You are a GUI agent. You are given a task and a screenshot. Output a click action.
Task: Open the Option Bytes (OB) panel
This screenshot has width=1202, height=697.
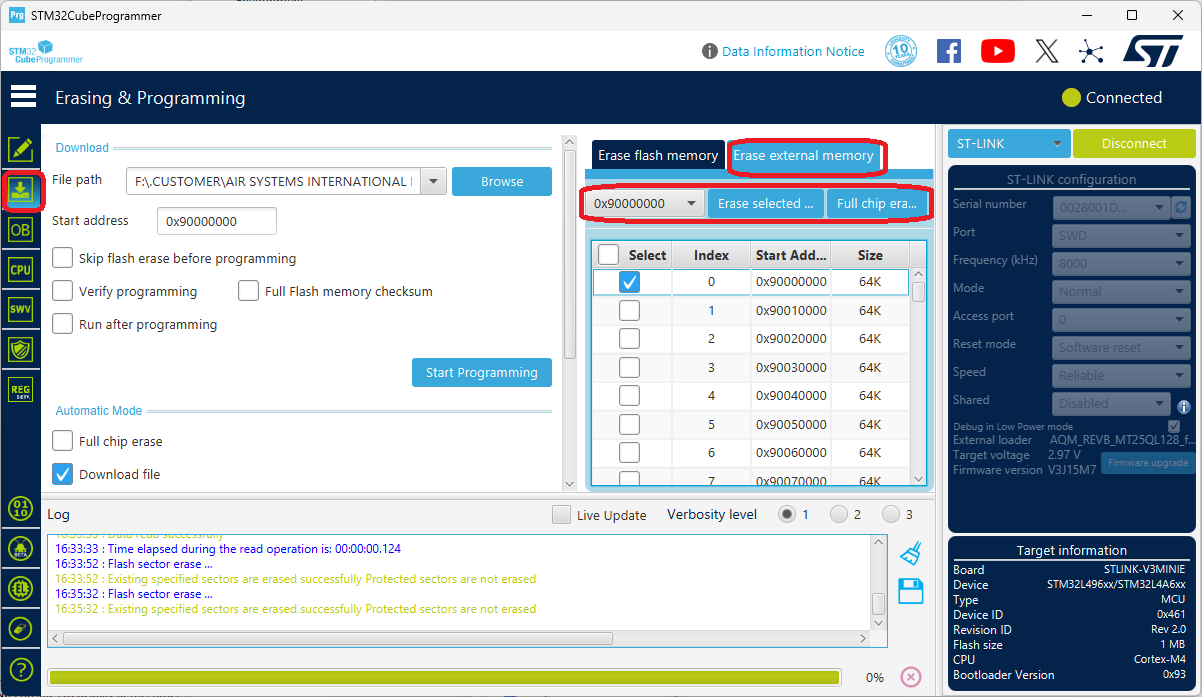click(x=21, y=229)
